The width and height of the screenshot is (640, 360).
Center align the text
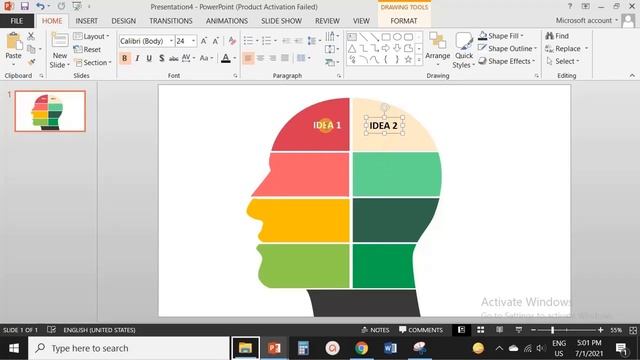point(260,58)
